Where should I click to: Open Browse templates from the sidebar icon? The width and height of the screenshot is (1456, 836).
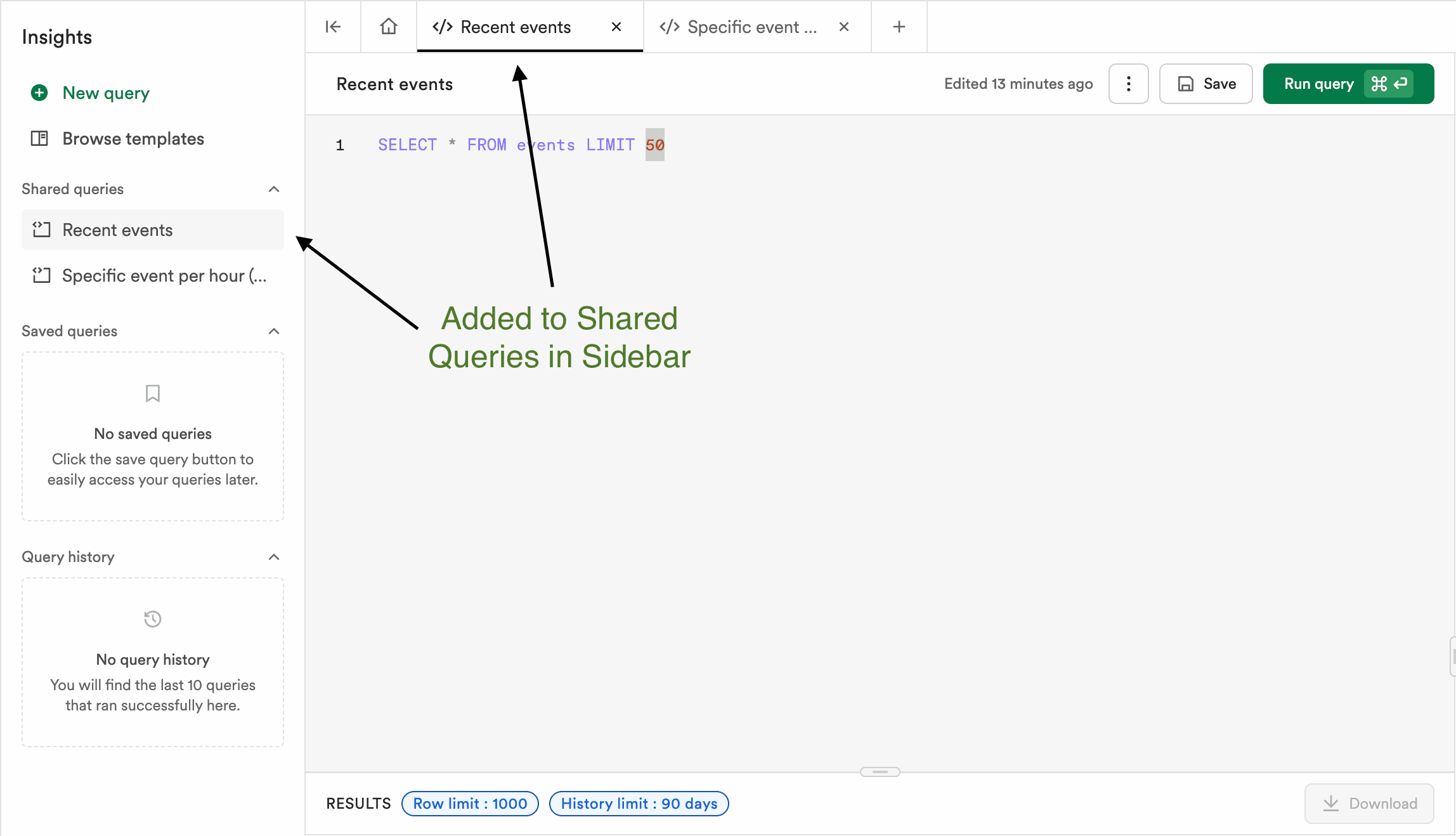point(39,138)
